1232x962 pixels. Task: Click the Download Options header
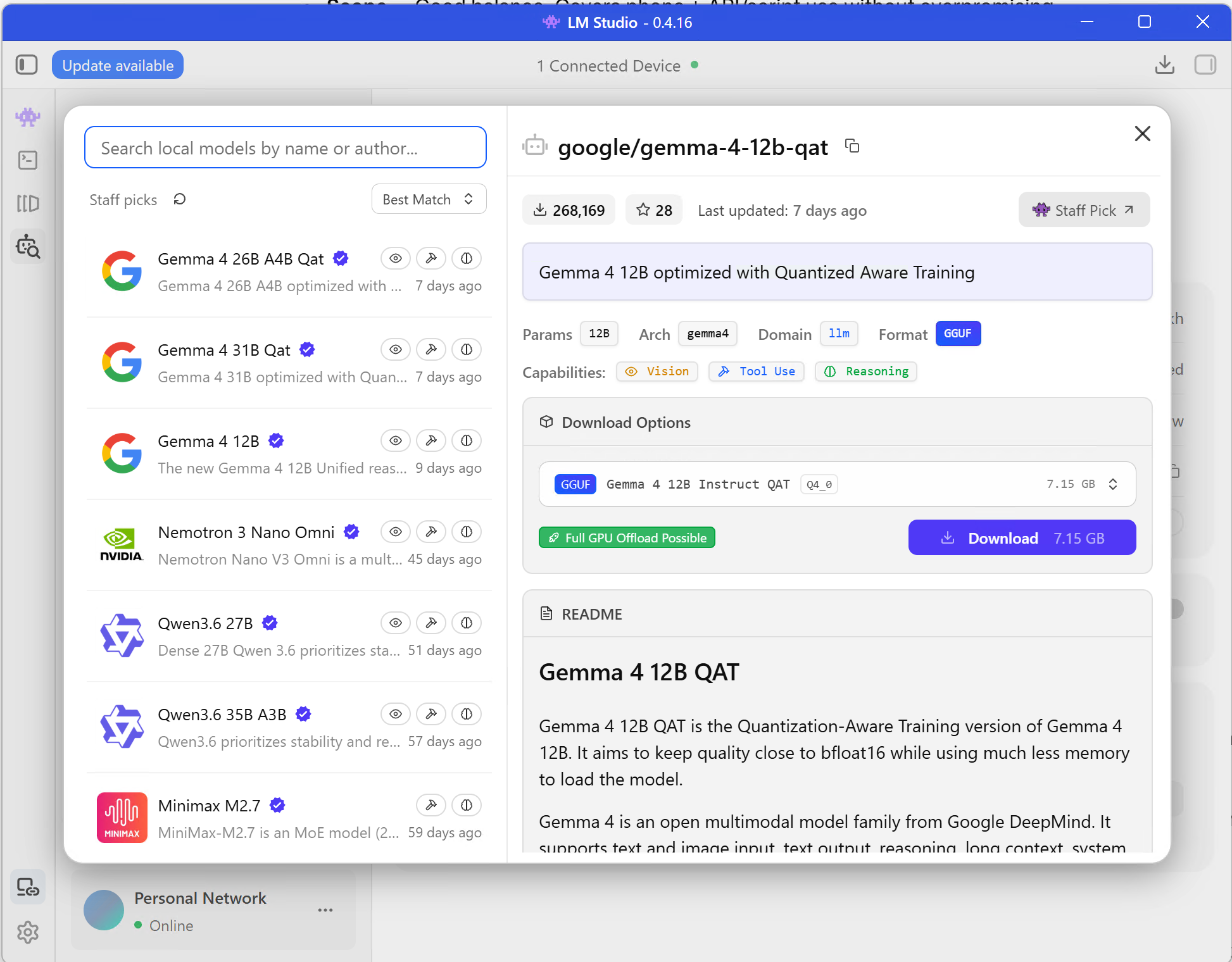[x=837, y=422]
